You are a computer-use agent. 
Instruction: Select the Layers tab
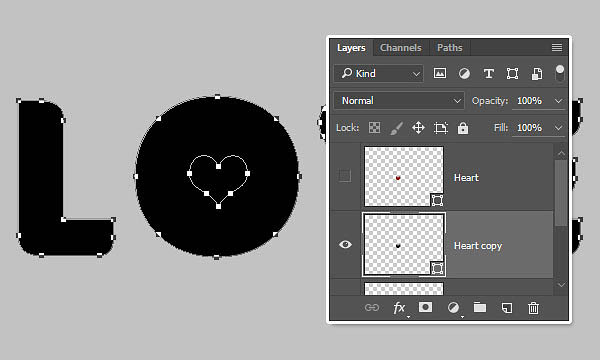351,48
